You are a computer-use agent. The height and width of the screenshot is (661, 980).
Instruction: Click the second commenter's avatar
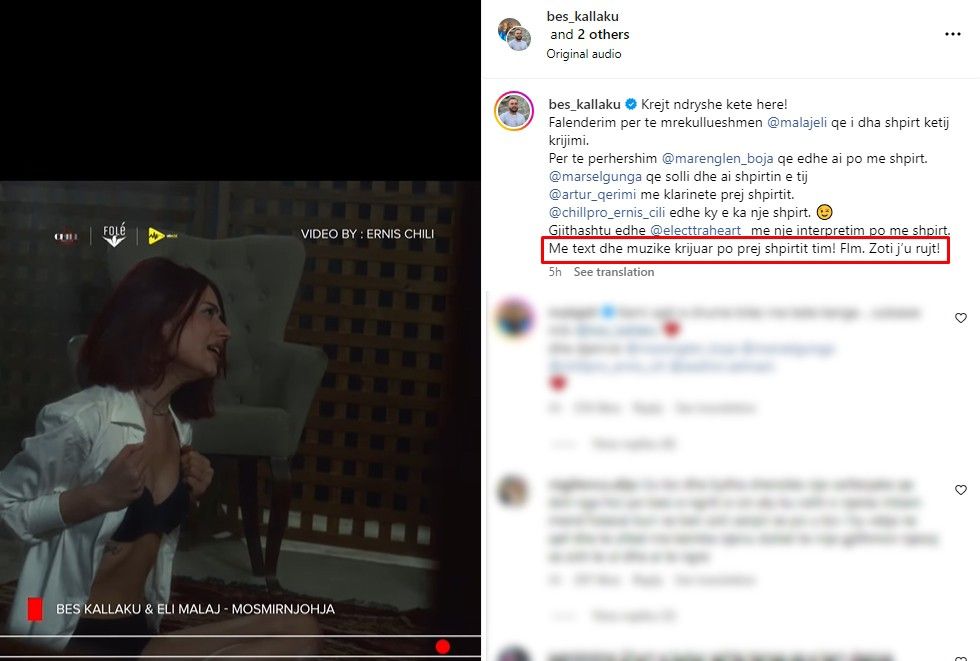coord(514,490)
